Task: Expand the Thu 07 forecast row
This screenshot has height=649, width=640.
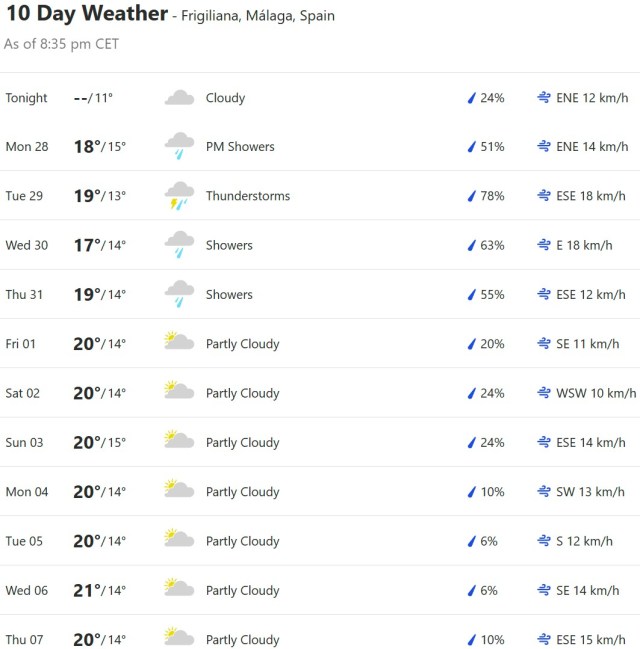Action: tap(320, 639)
